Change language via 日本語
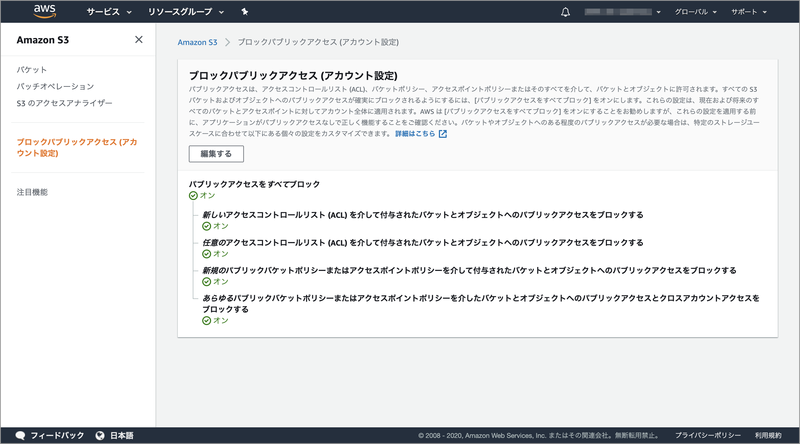This screenshot has height=444, width=800. coord(122,435)
